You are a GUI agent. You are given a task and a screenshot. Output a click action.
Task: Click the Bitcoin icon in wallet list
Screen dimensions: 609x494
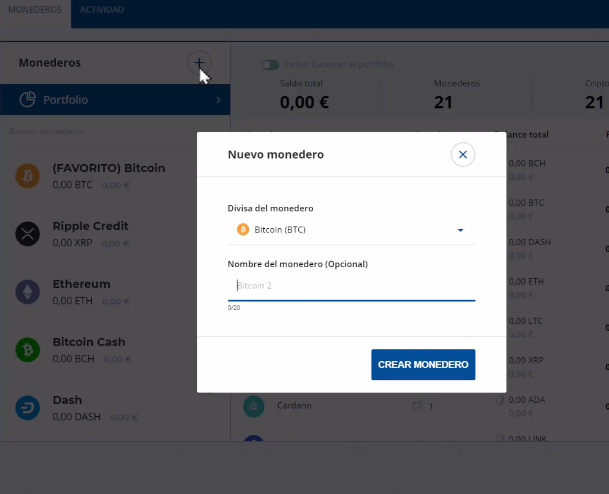point(27,176)
